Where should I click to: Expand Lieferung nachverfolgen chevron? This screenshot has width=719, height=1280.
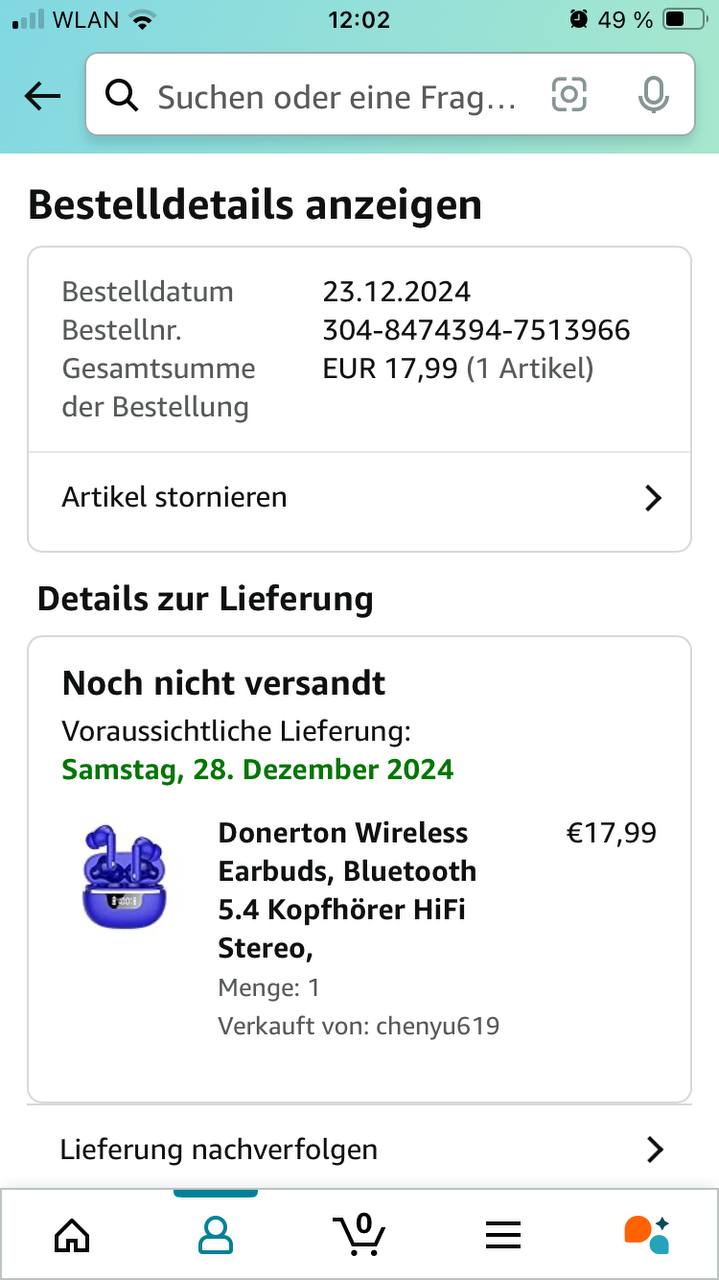click(x=655, y=1150)
